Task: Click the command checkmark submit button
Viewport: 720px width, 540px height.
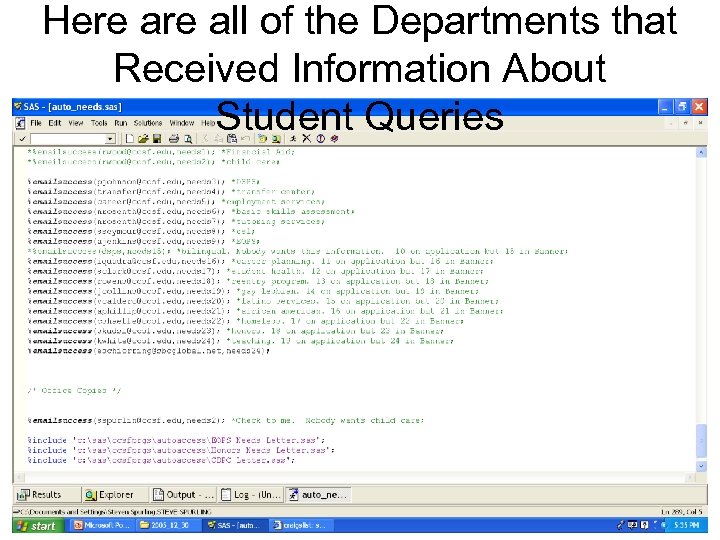Action: coord(22,139)
